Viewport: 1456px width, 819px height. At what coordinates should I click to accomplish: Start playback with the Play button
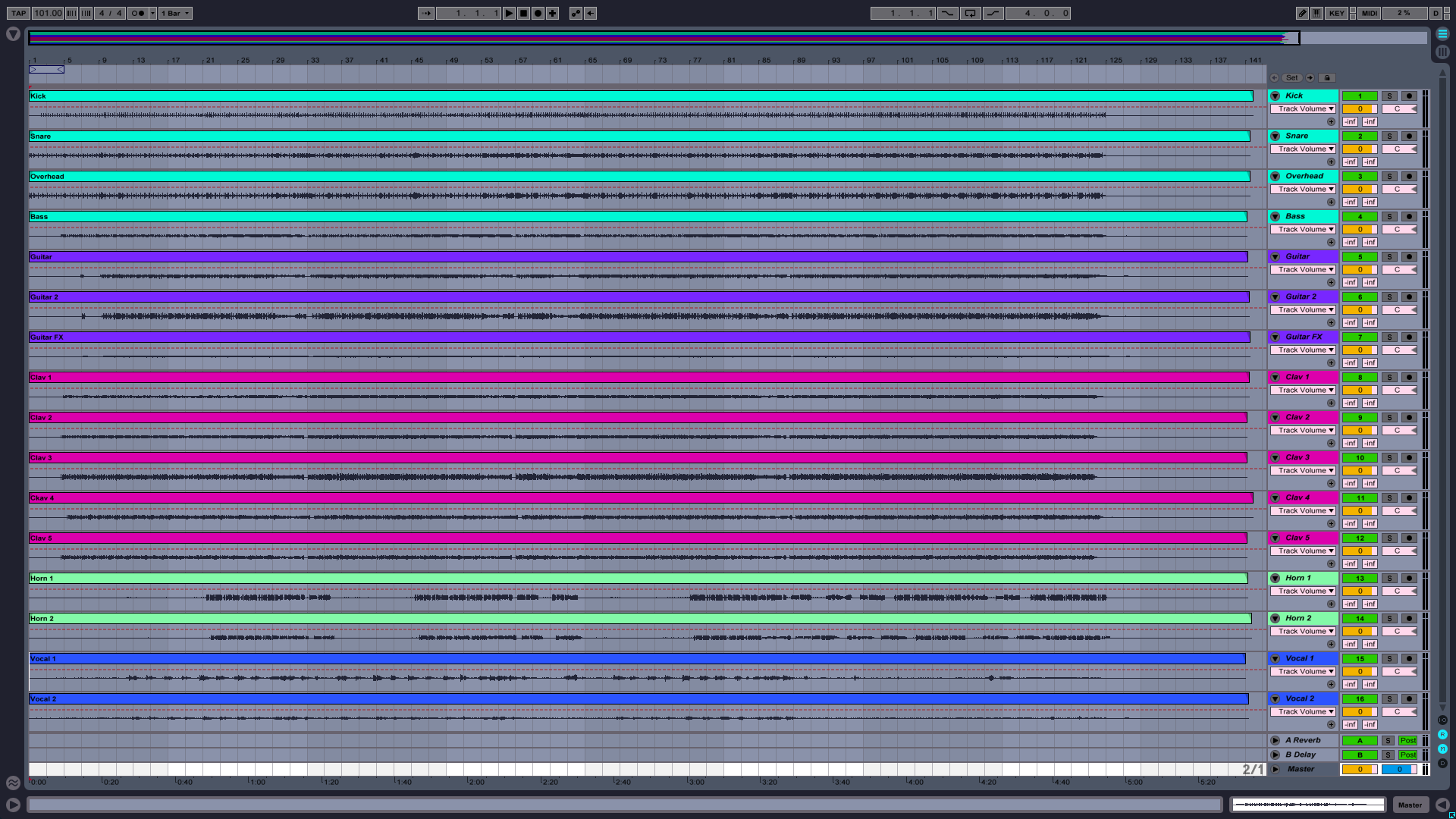pos(509,13)
